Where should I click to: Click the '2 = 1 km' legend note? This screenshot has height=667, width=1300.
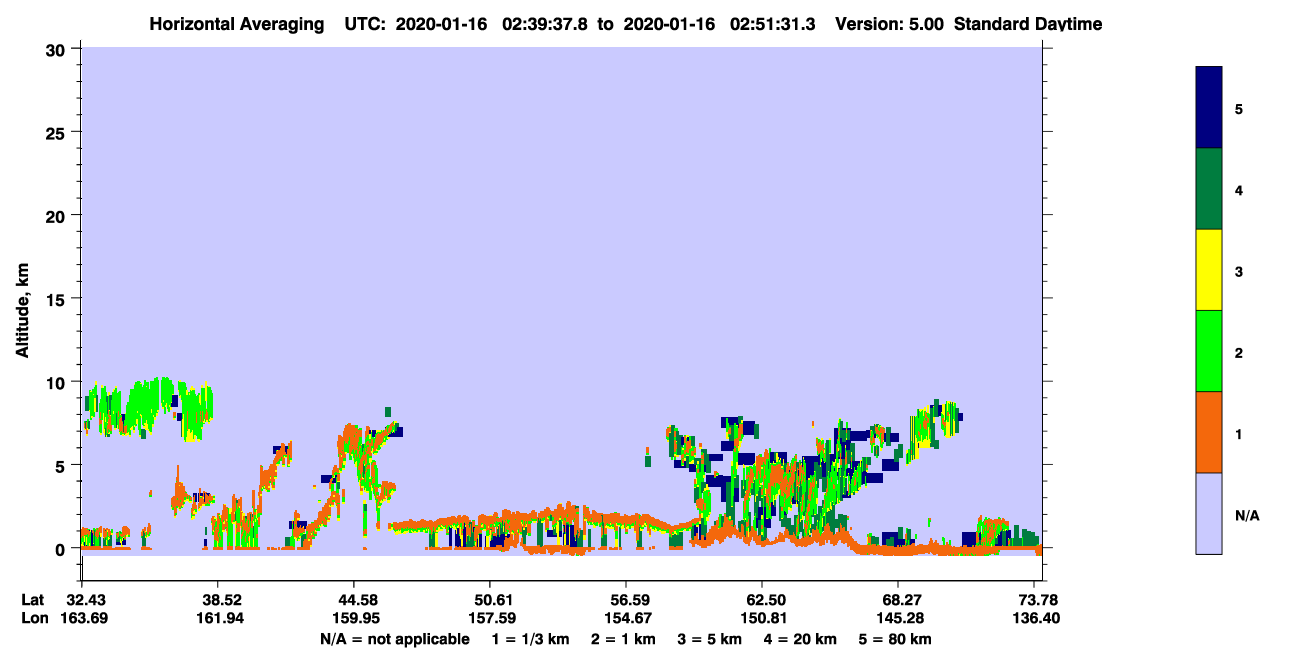[623, 639]
